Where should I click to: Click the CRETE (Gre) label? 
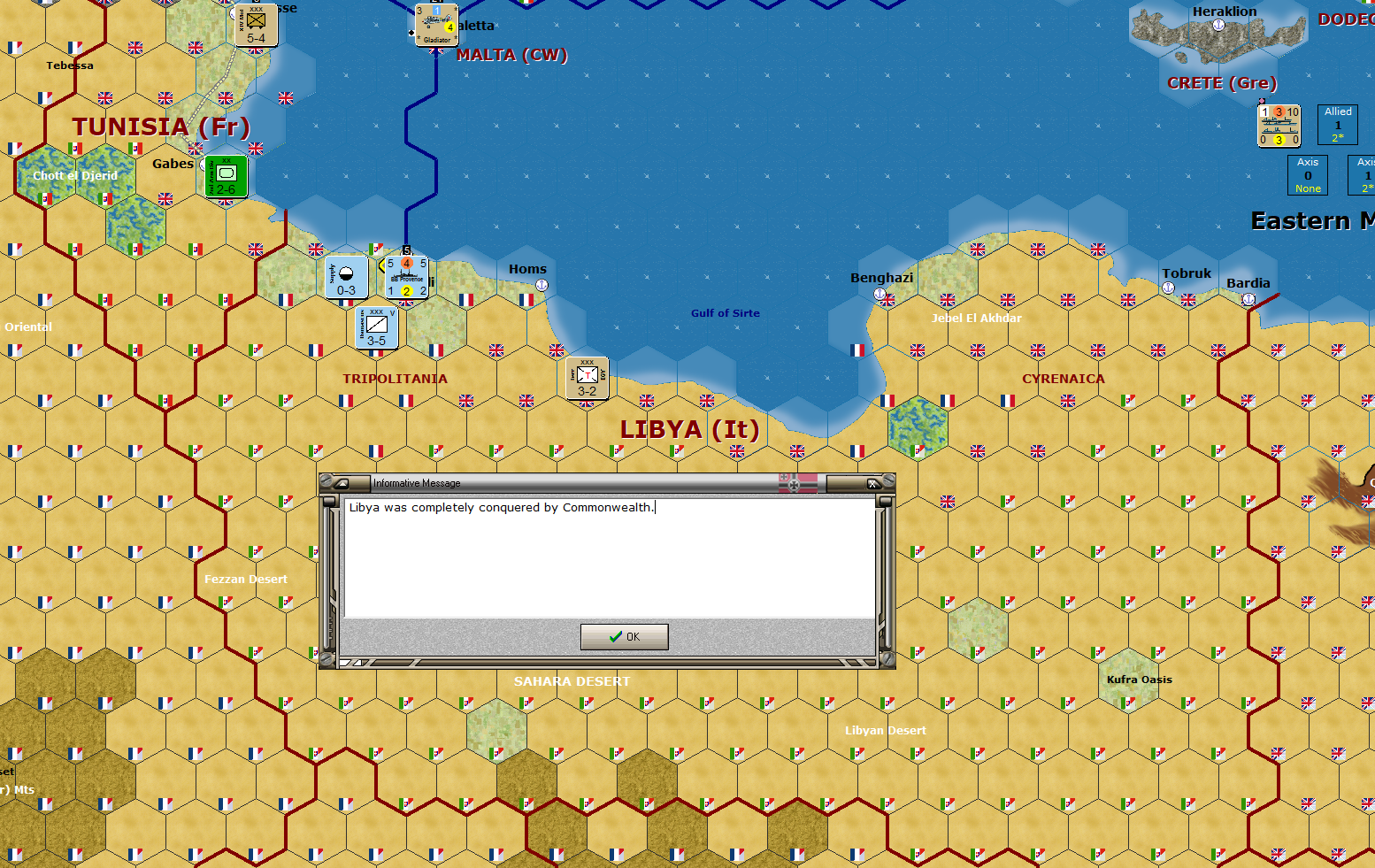pos(1222,83)
